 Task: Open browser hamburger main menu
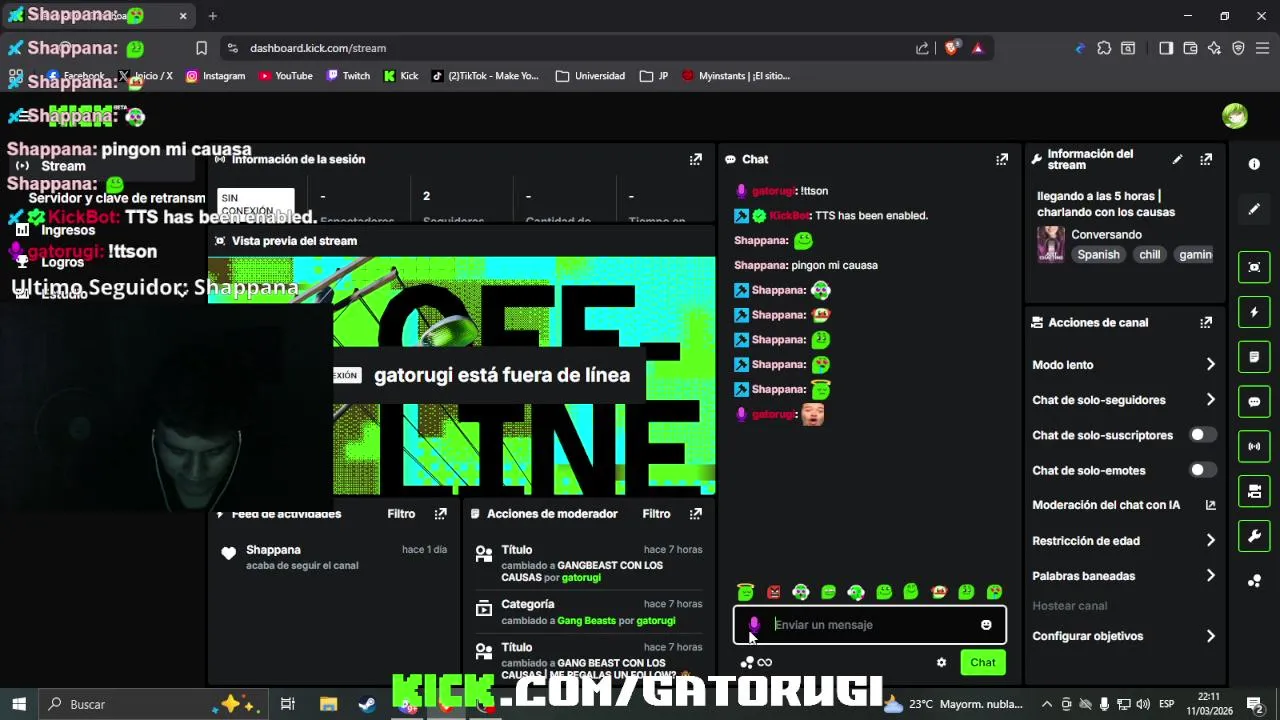point(1263,48)
